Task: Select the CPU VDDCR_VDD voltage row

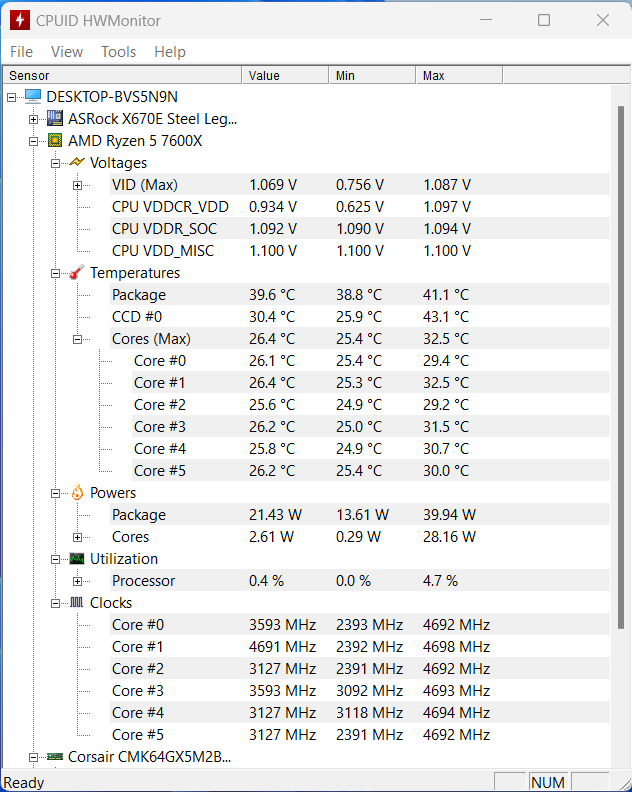Action: tap(360, 207)
